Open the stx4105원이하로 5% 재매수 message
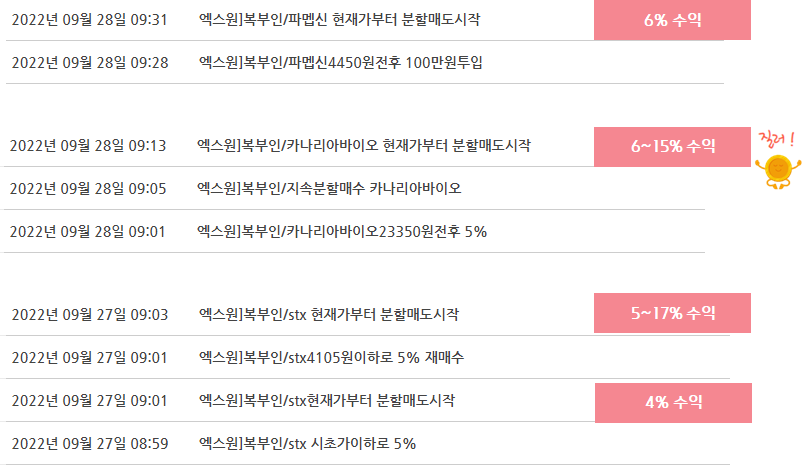The width and height of the screenshot is (810, 469). click(331, 357)
